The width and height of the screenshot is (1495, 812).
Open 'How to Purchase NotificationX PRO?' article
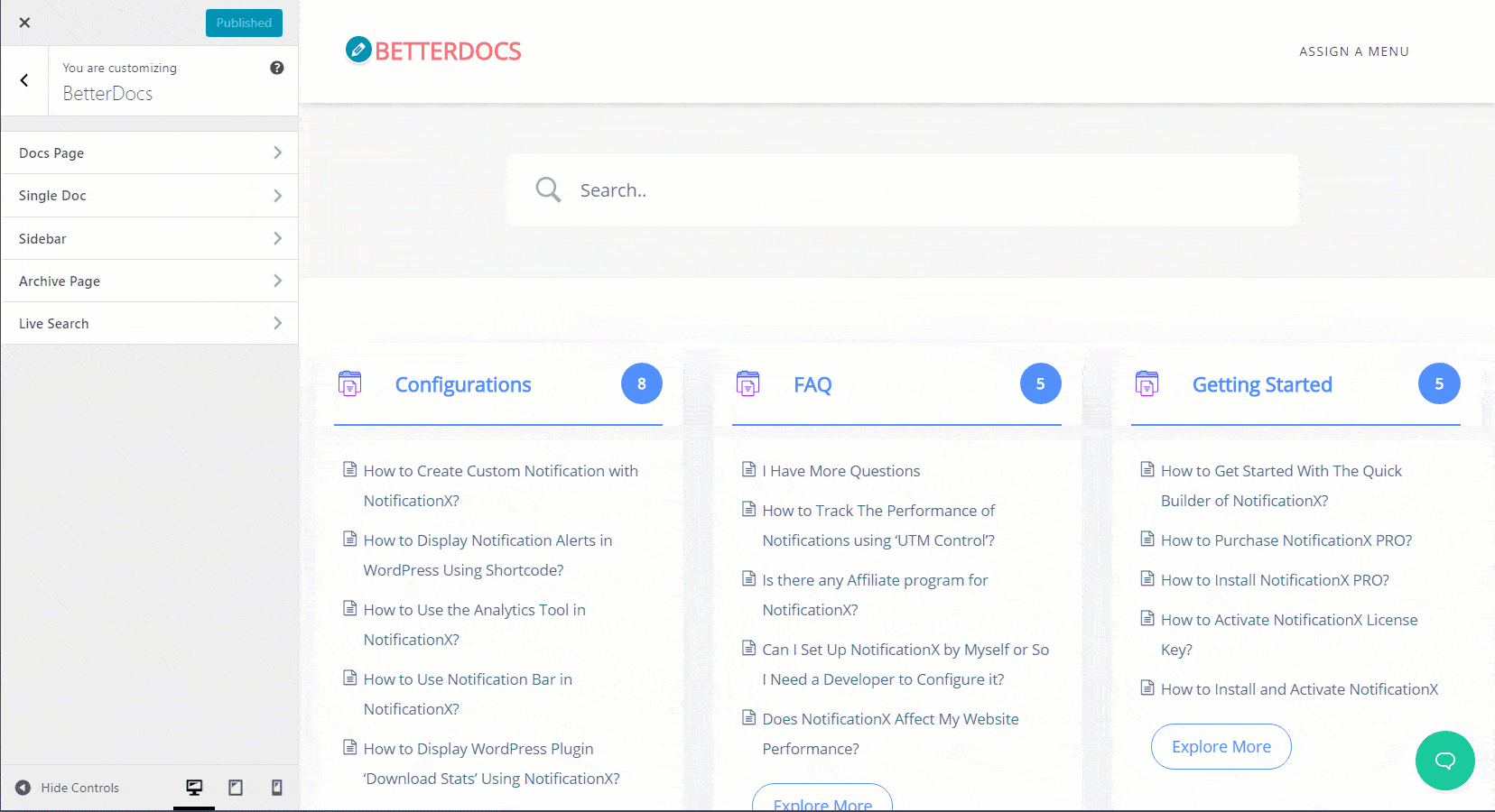tap(1286, 540)
